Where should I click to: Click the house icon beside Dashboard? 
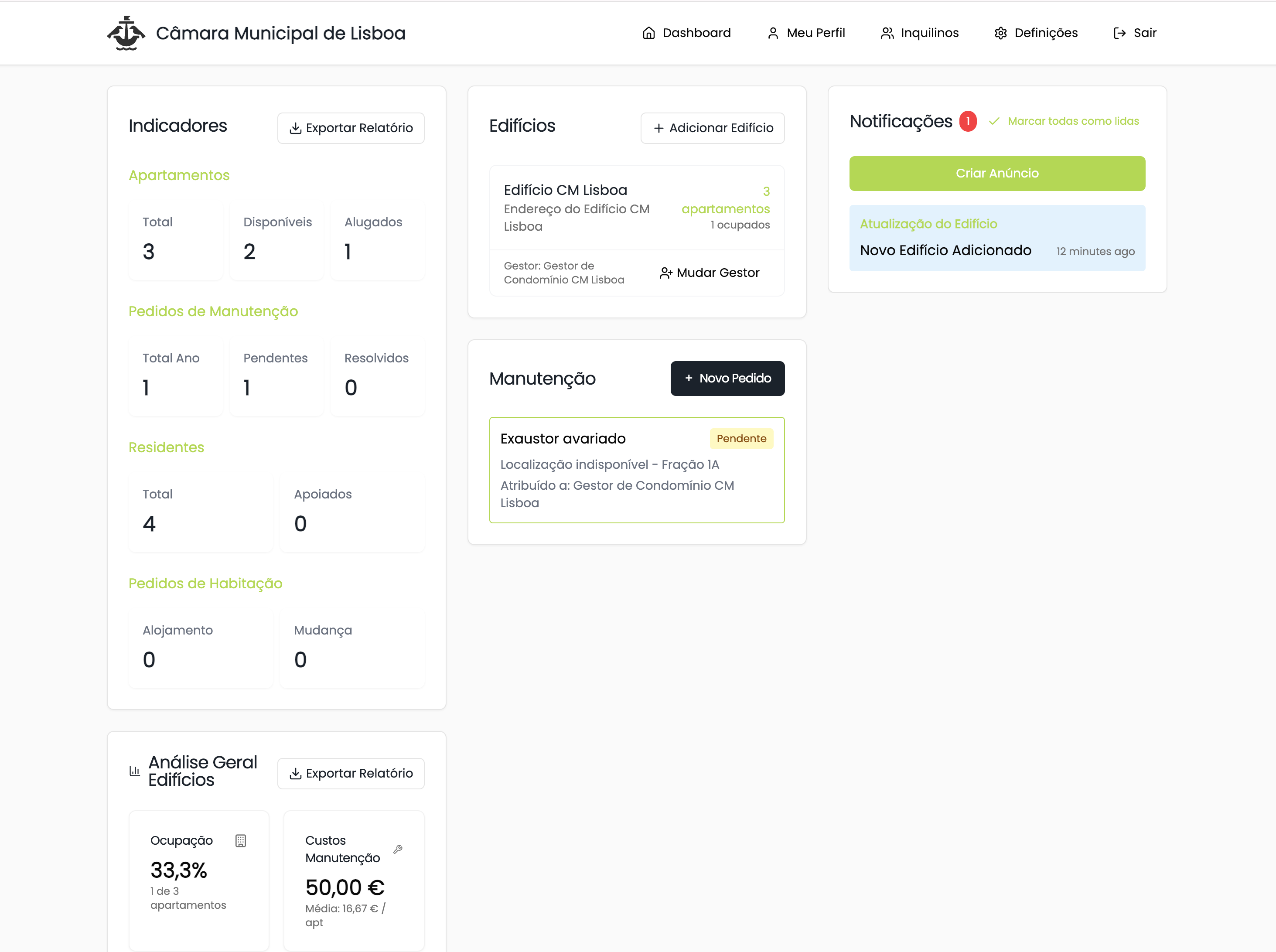[648, 33]
